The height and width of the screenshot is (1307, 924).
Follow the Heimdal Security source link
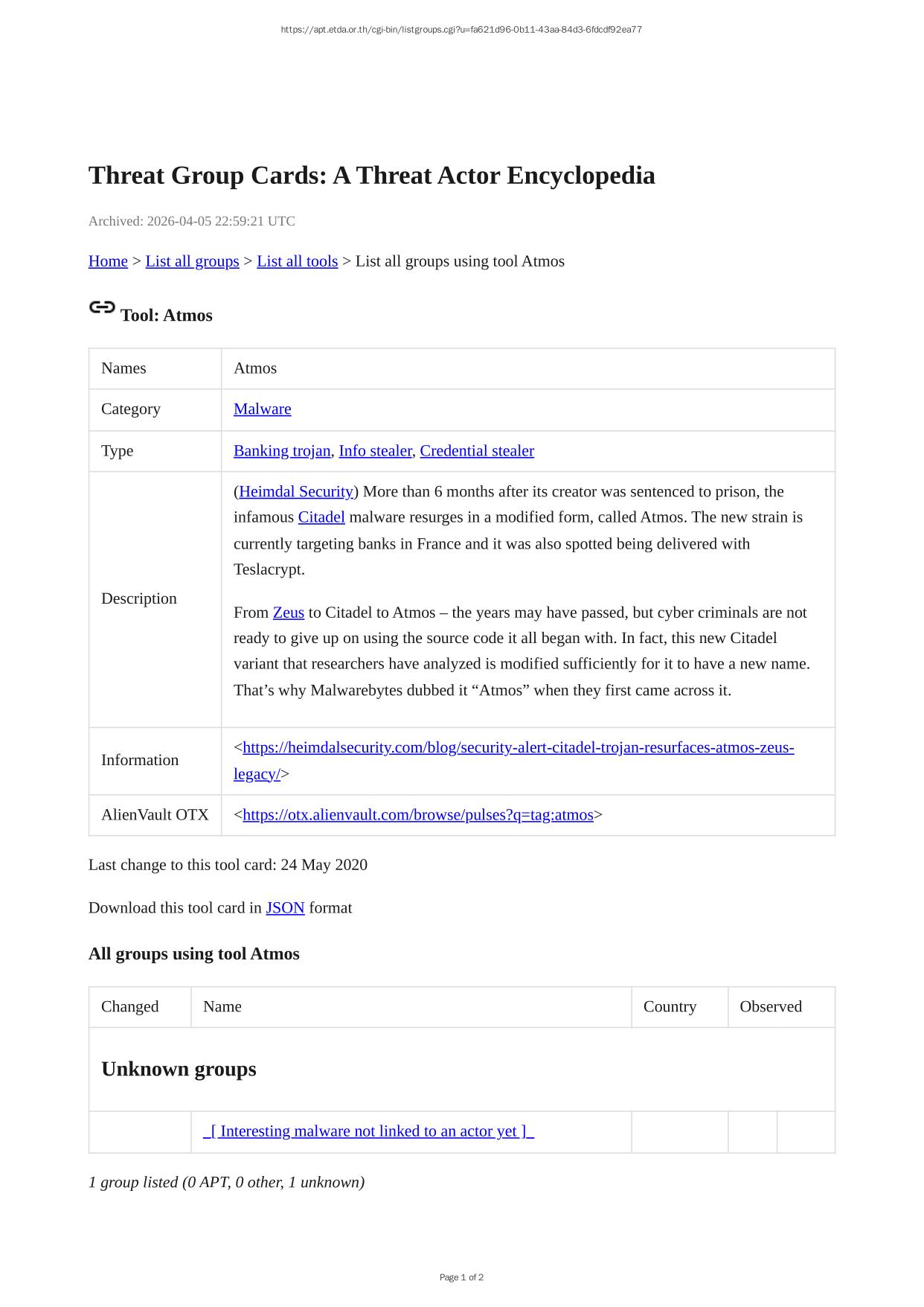(x=295, y=492)
